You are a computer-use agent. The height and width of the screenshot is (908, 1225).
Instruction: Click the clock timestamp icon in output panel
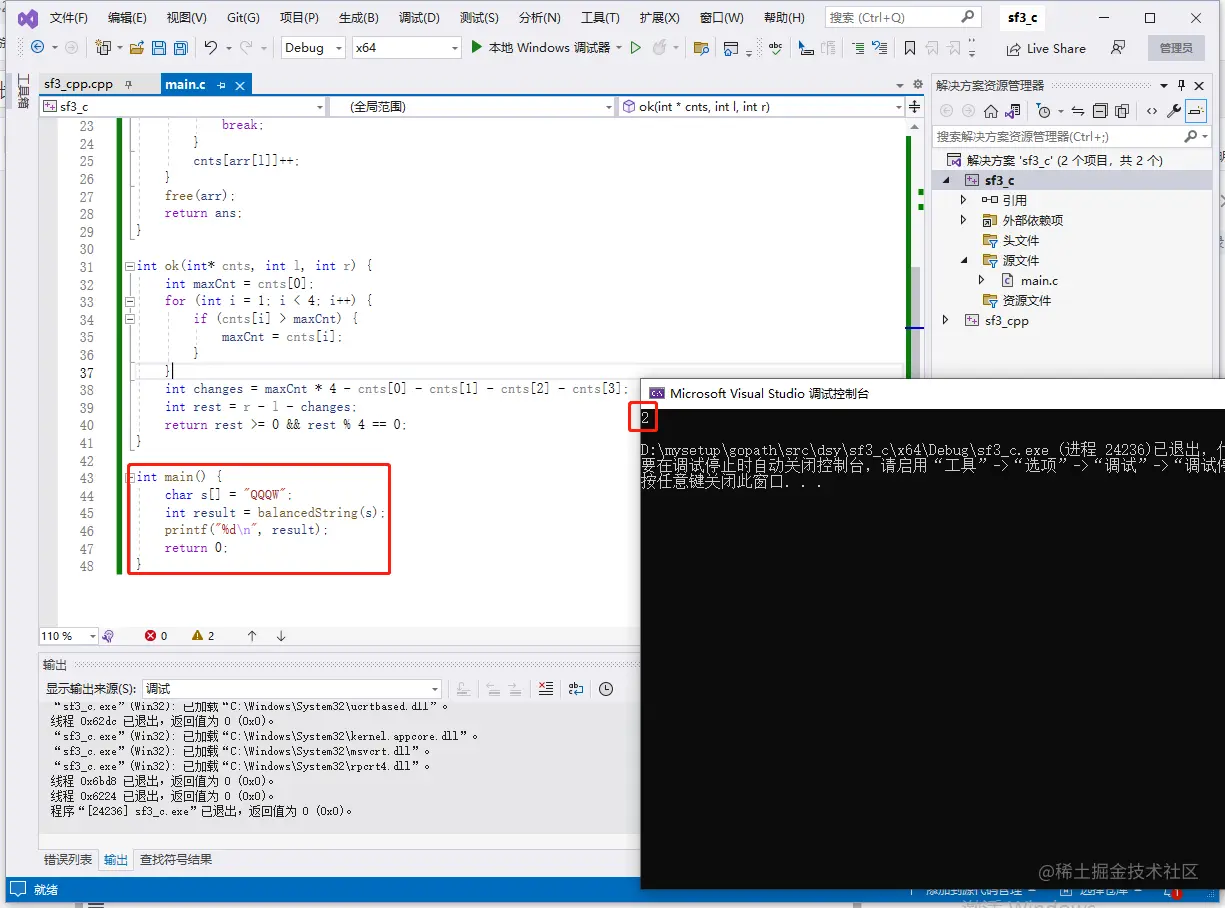(x=606, y=688)
